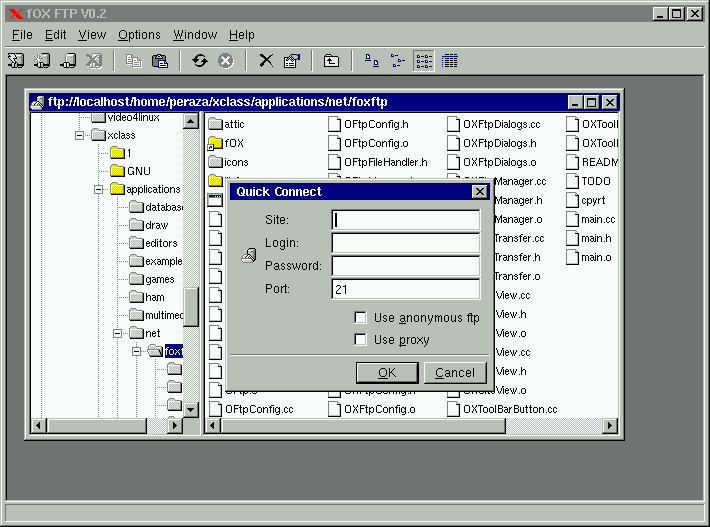This screenshot has width=710, height=527.
Task: Select the OXFtpDialogs.cc file
Action: coord(494,124)
